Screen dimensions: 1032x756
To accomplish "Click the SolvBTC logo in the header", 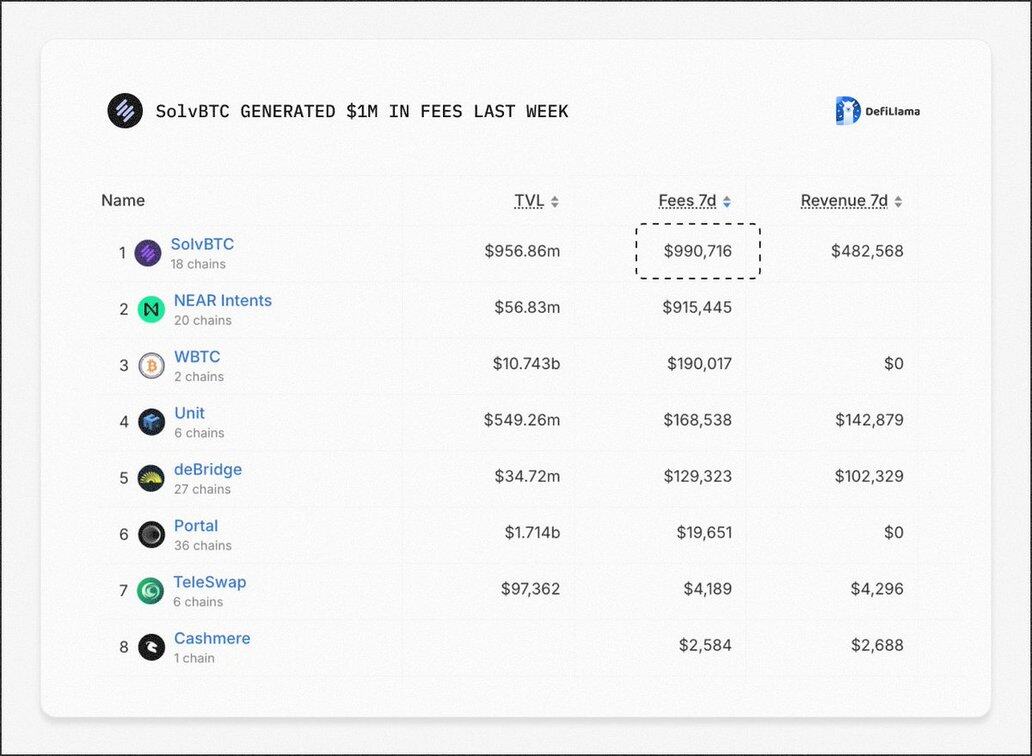I will point(125,111).
